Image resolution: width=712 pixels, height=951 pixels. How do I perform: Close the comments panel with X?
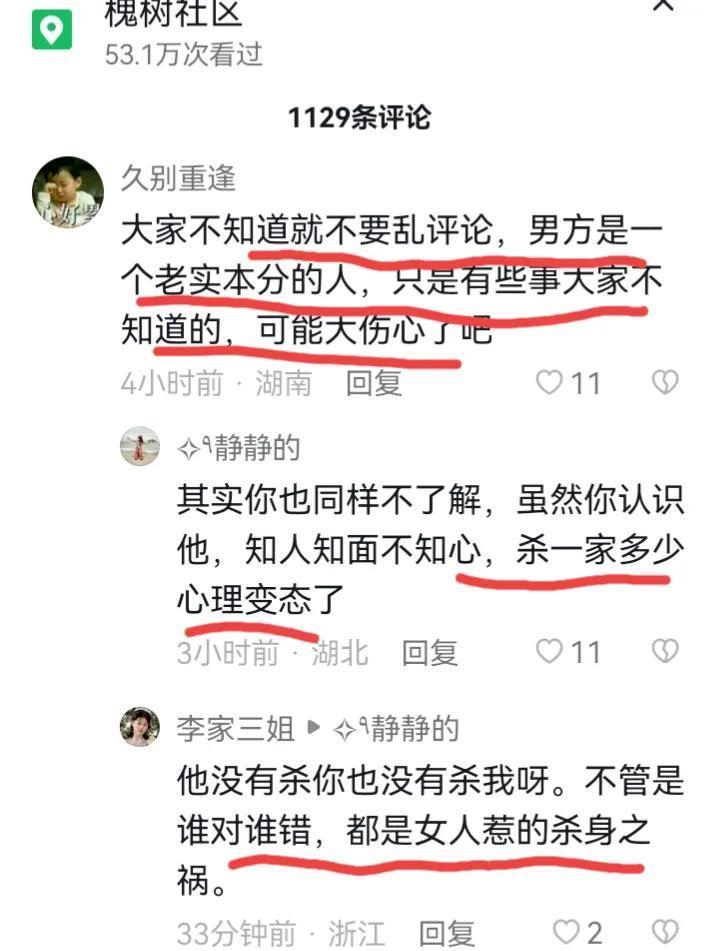663,5
